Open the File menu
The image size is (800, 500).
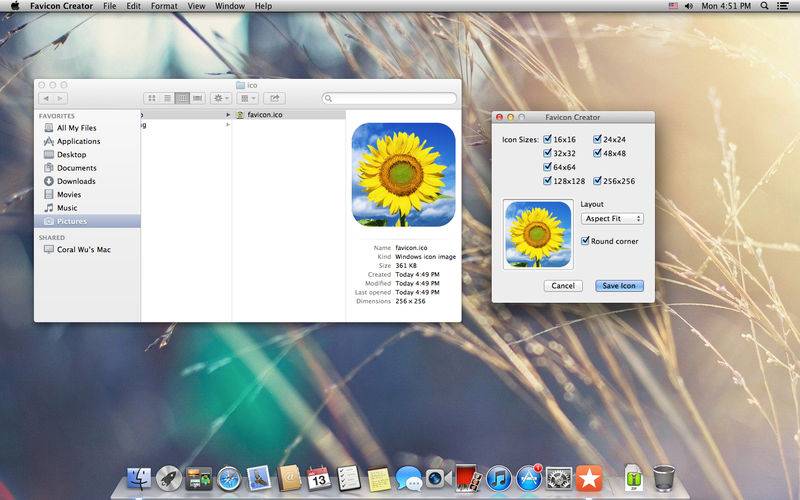tap(109, 6)
